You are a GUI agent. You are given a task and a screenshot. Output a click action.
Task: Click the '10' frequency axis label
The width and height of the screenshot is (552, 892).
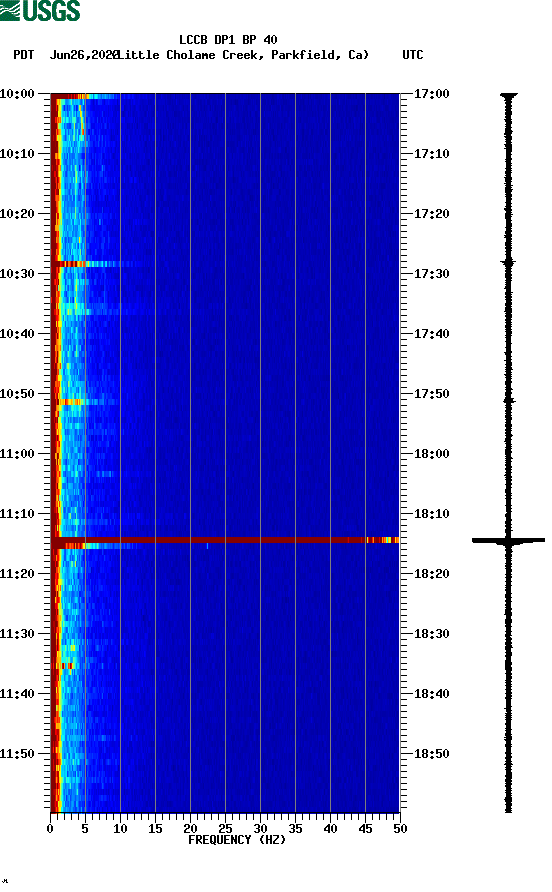(120, 829)
